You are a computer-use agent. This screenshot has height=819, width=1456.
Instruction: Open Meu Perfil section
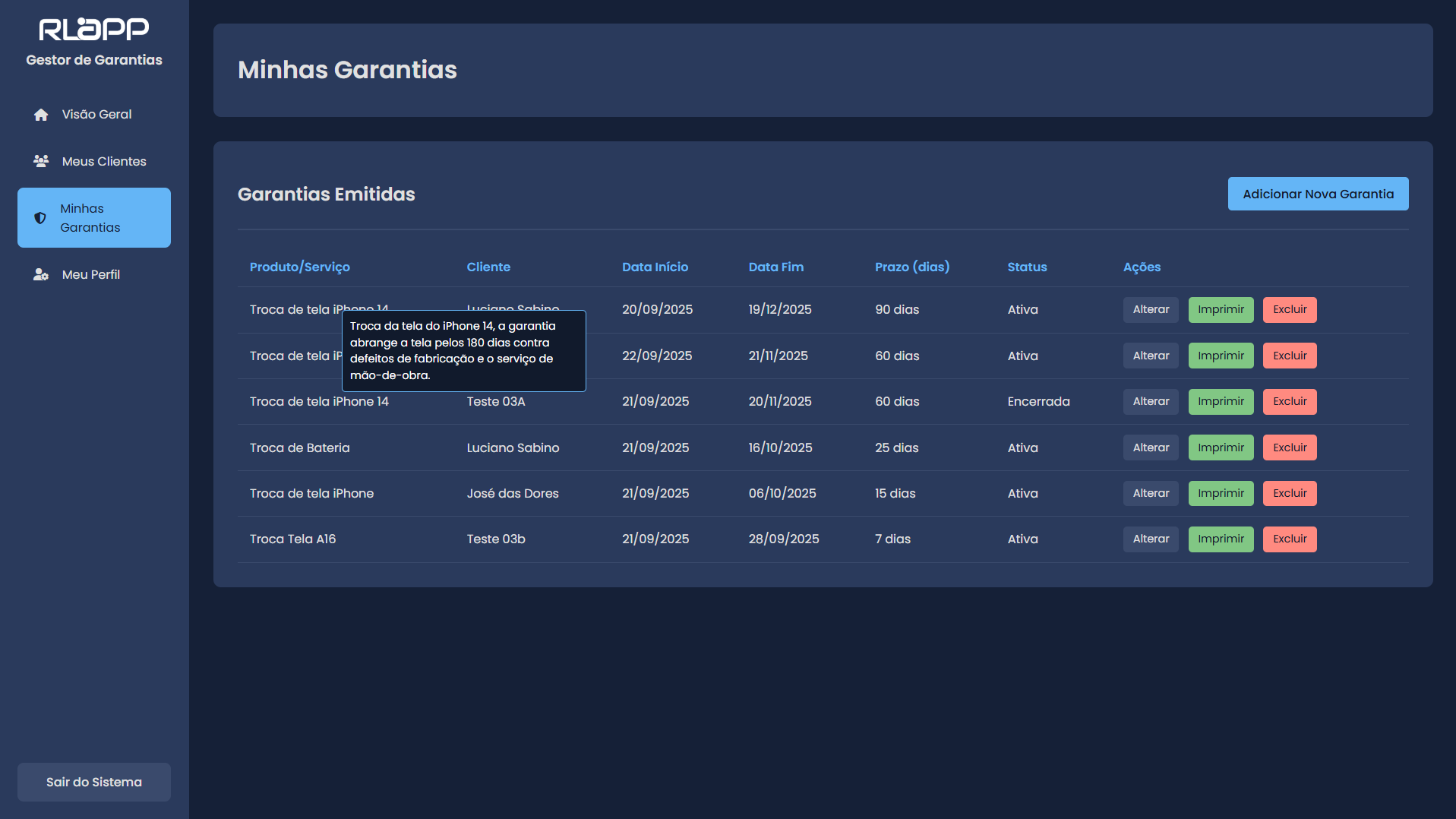click(x=90, y=275)
